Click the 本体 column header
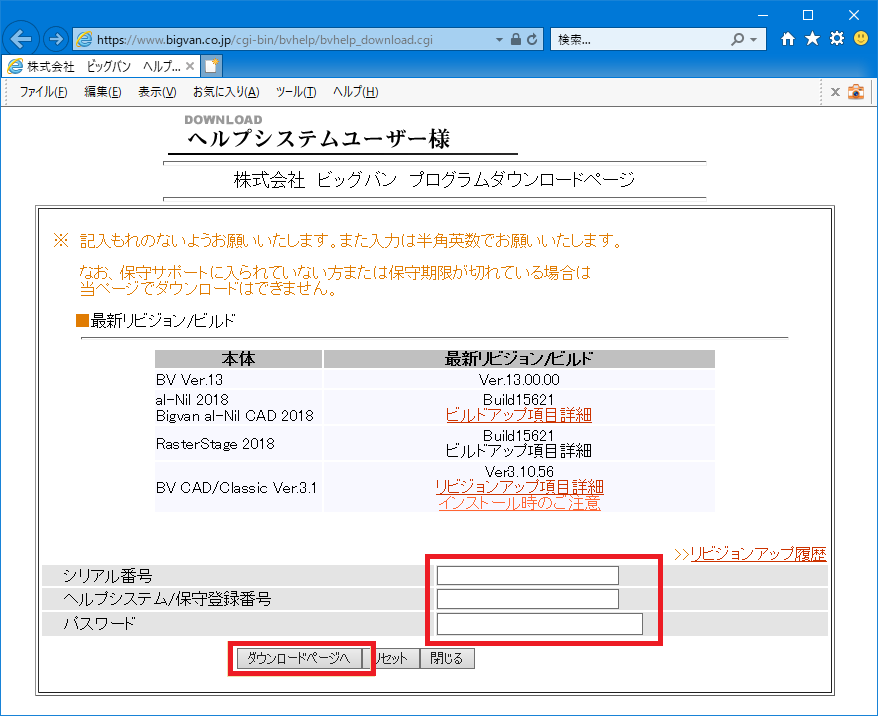Image resolution: width=878 pixels, height=716 pixels. coord(239,359)
